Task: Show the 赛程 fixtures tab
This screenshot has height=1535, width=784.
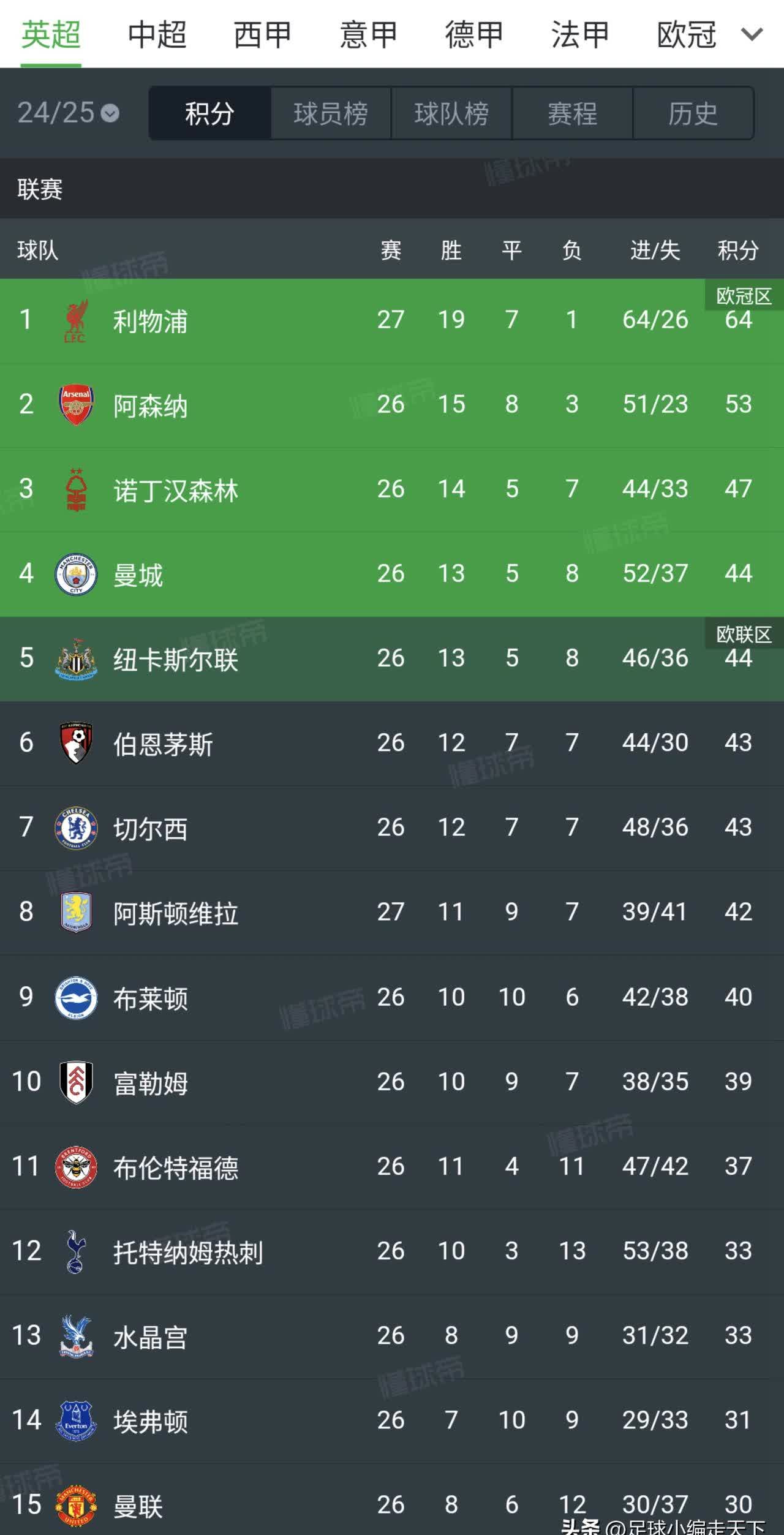Action: point(572,113)
